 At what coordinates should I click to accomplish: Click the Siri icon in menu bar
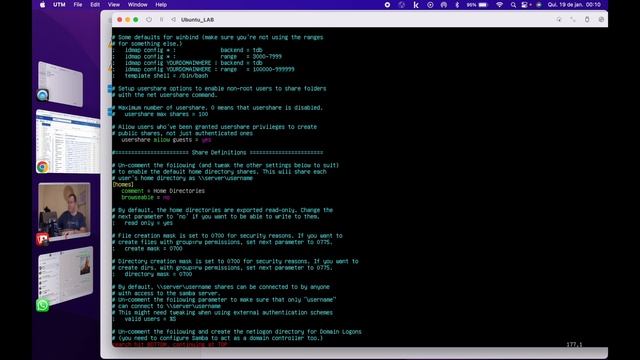[539, 5]
